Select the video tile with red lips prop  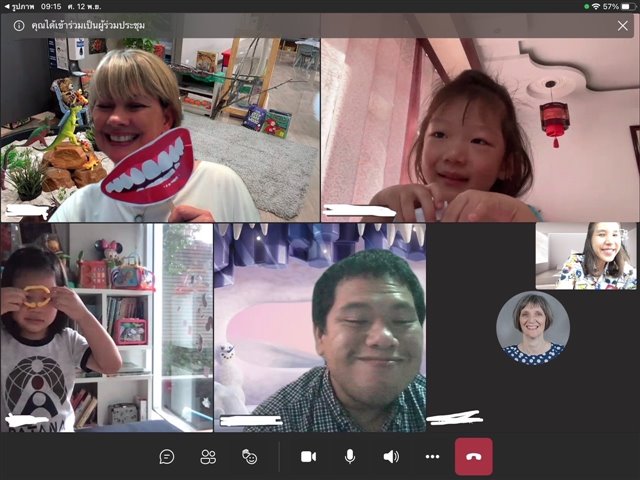(x=160, y=130)
